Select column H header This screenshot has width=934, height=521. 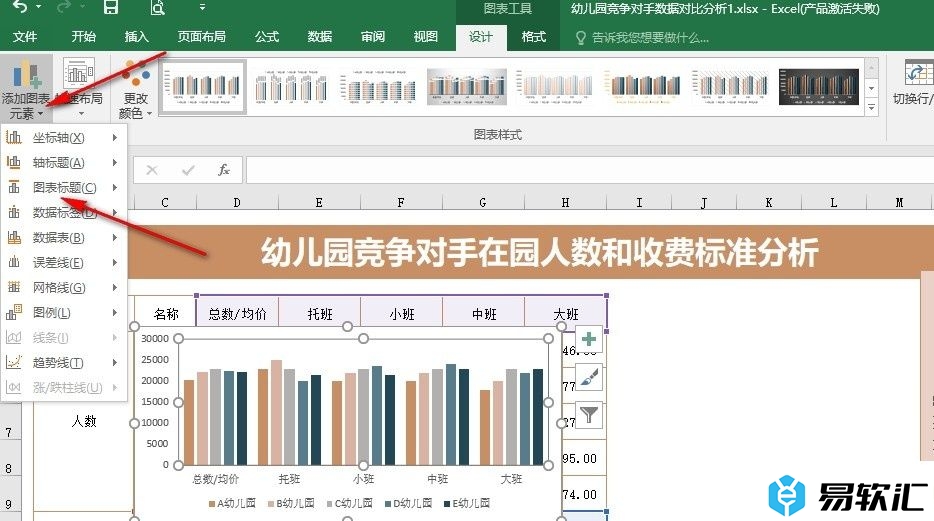[565, 202]
